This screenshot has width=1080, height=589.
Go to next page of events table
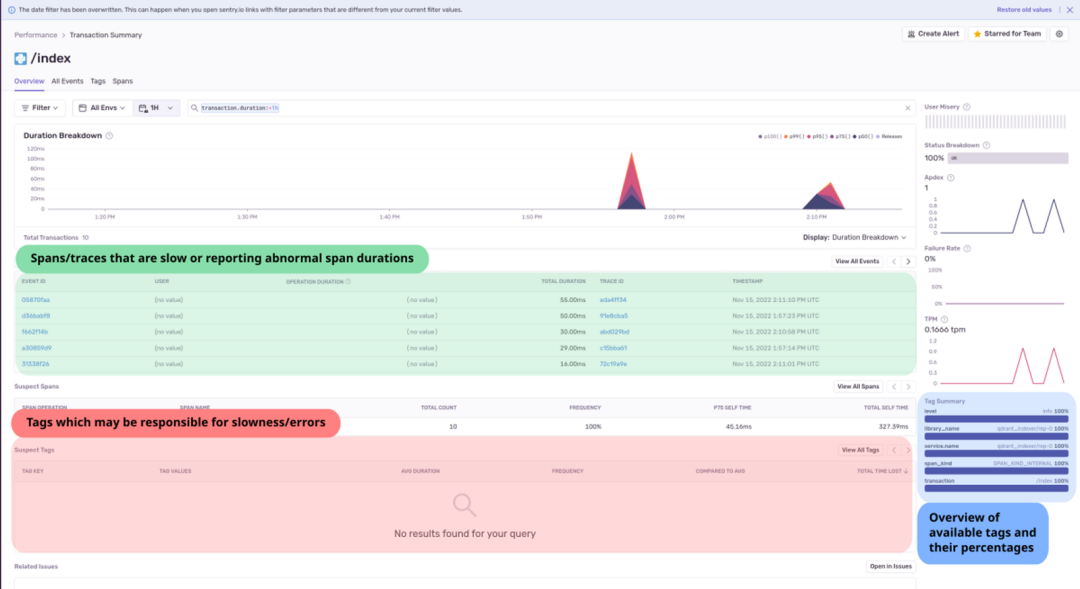[x=908, y=262]
